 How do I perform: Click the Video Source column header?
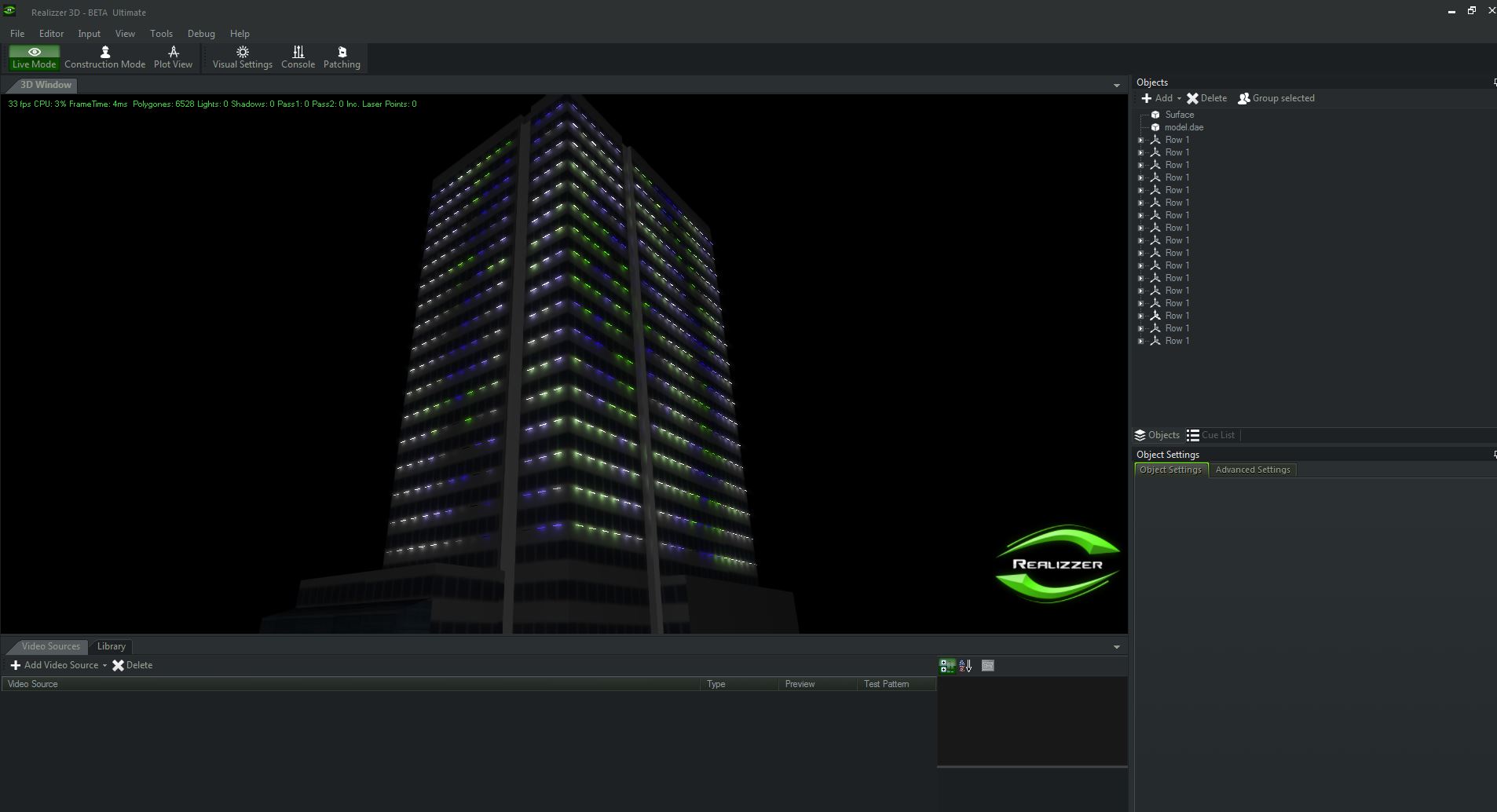pyautogui.click(x=350, y=684)
